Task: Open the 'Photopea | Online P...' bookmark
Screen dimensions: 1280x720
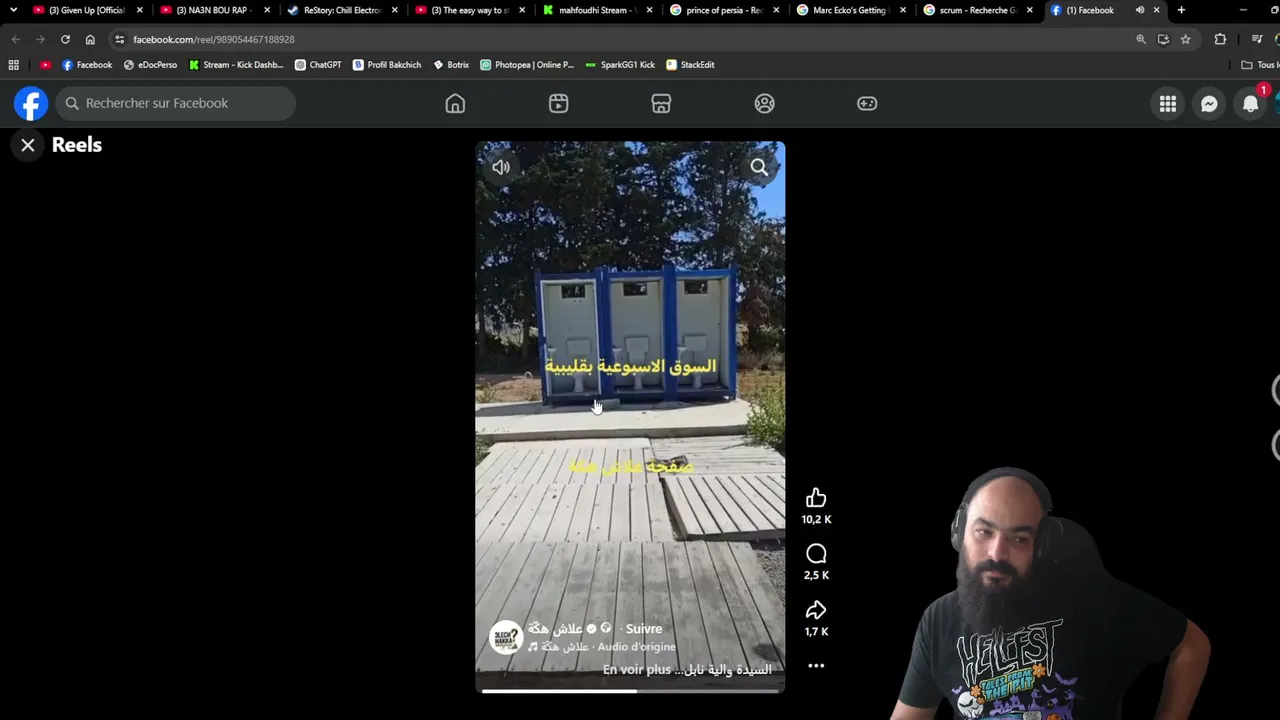Action: pos(527,65)
